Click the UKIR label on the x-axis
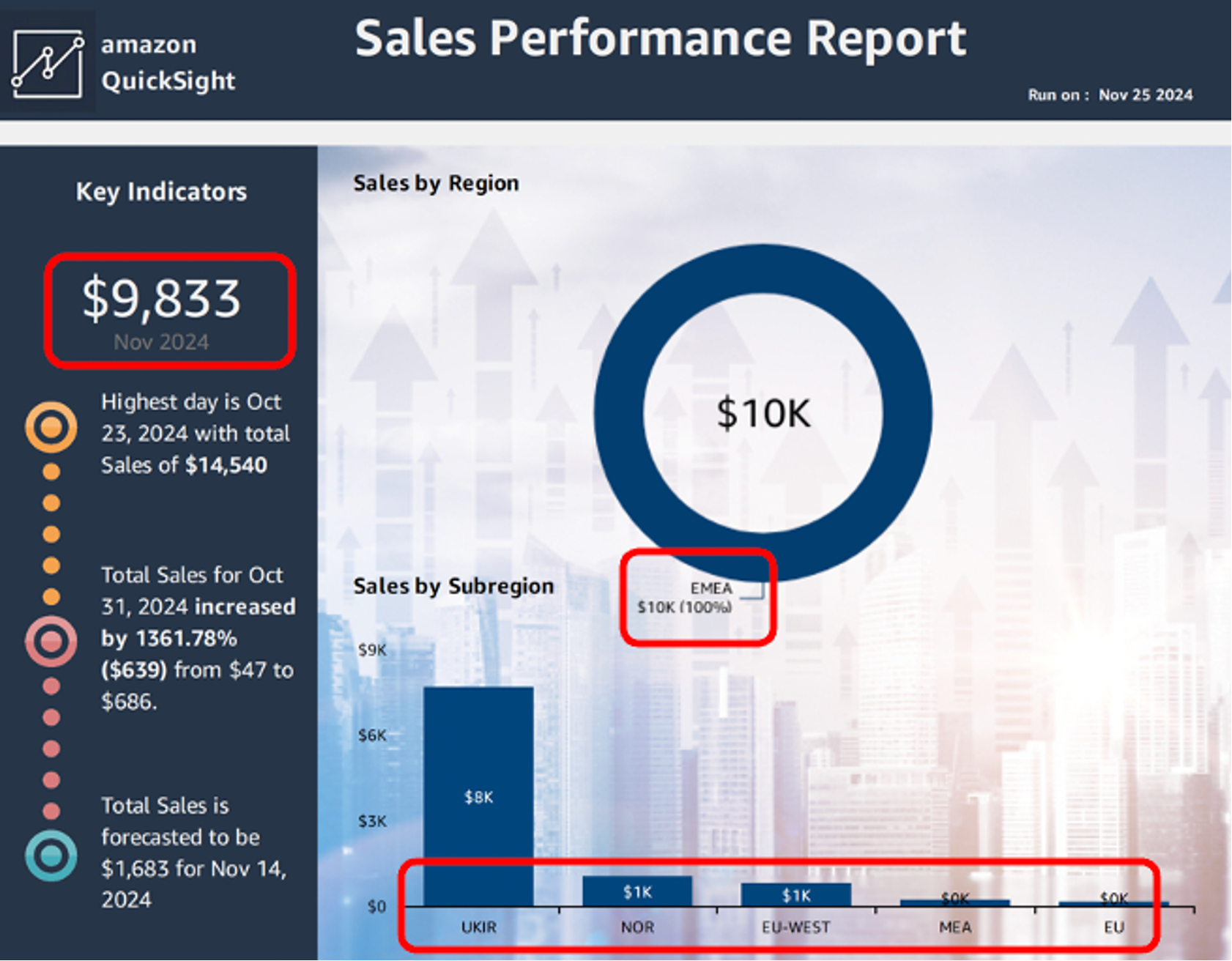The height and width of the screenshot is (961, 1232). pos(478,927)
